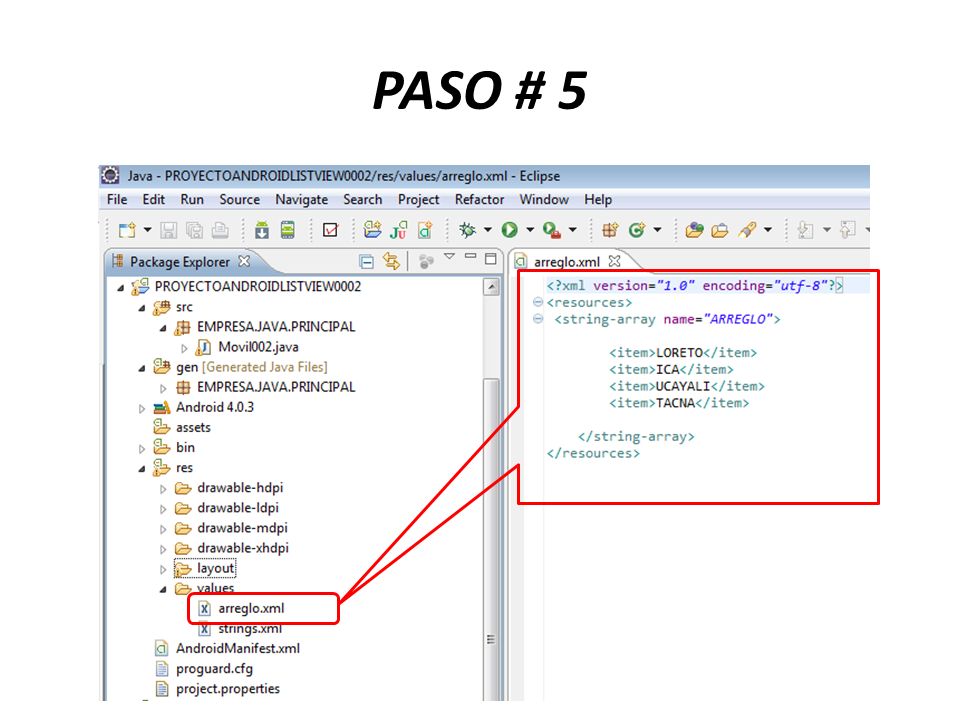
Task: Select the arreglo.xml editor tab
Action: point(566,262)
